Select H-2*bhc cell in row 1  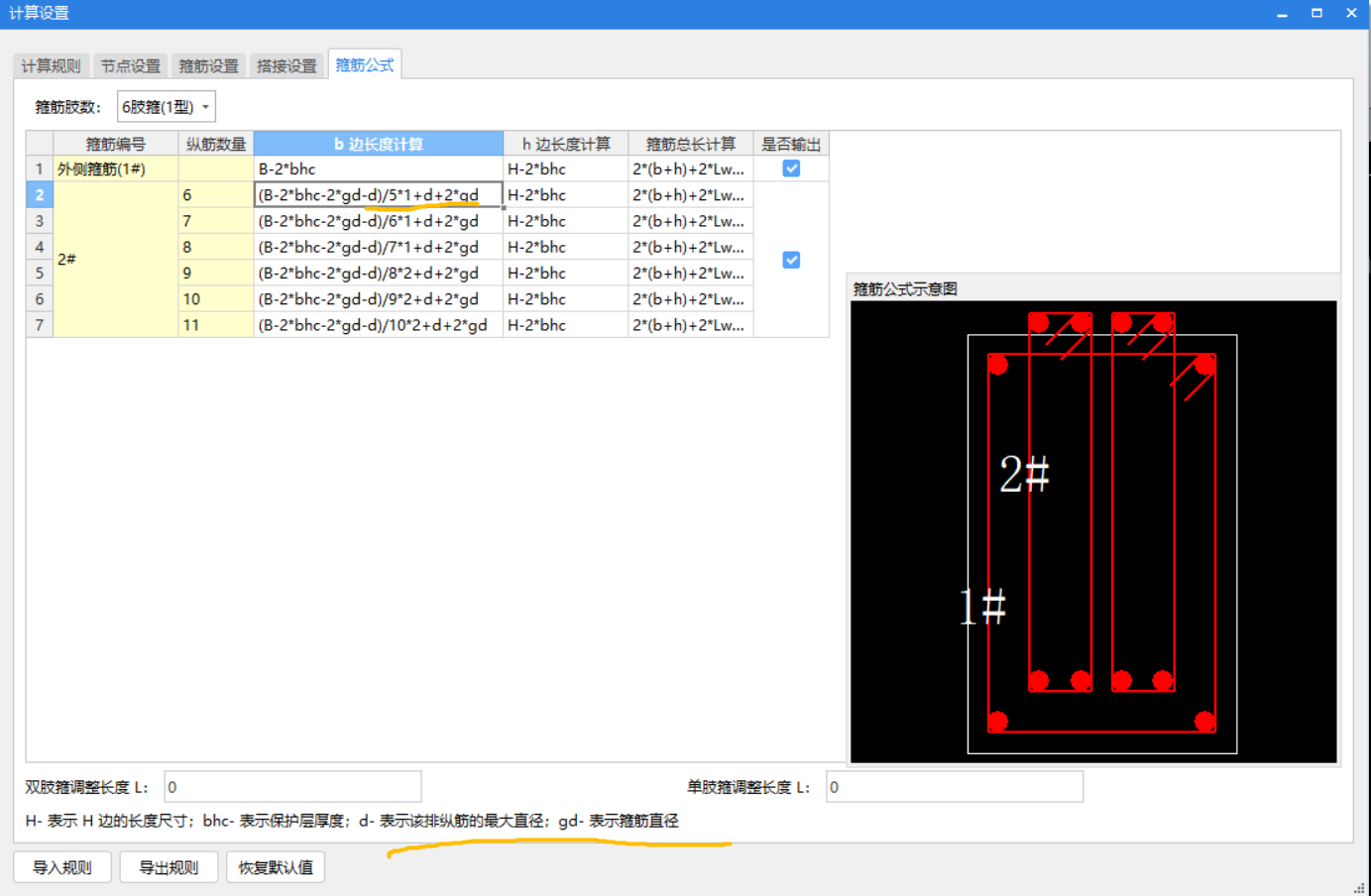tap(566, 168)
